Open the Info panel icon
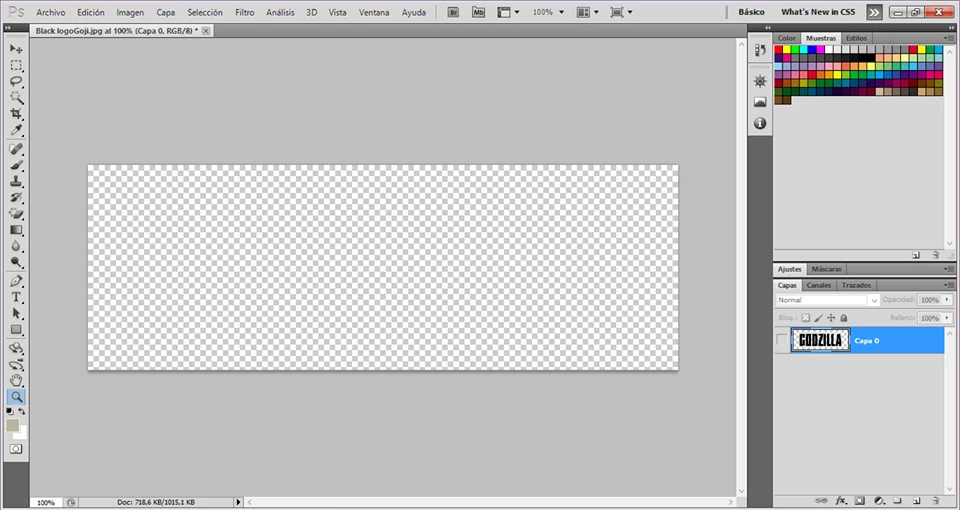The height and width of the screenshot is (510, 960). coord(760,123)
